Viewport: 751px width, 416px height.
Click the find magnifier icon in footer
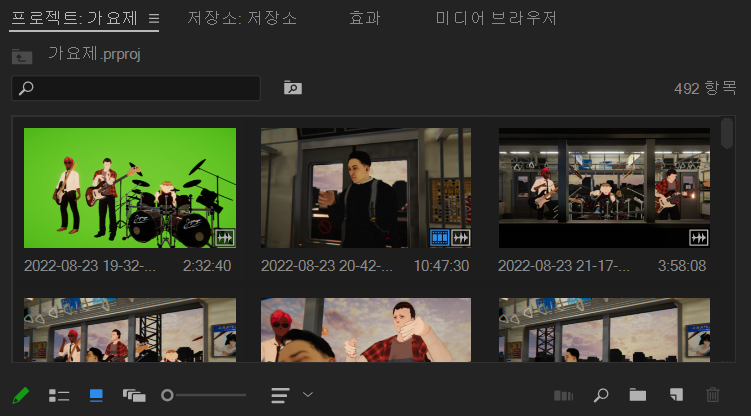pyautogui.click(x=601, y=395)
